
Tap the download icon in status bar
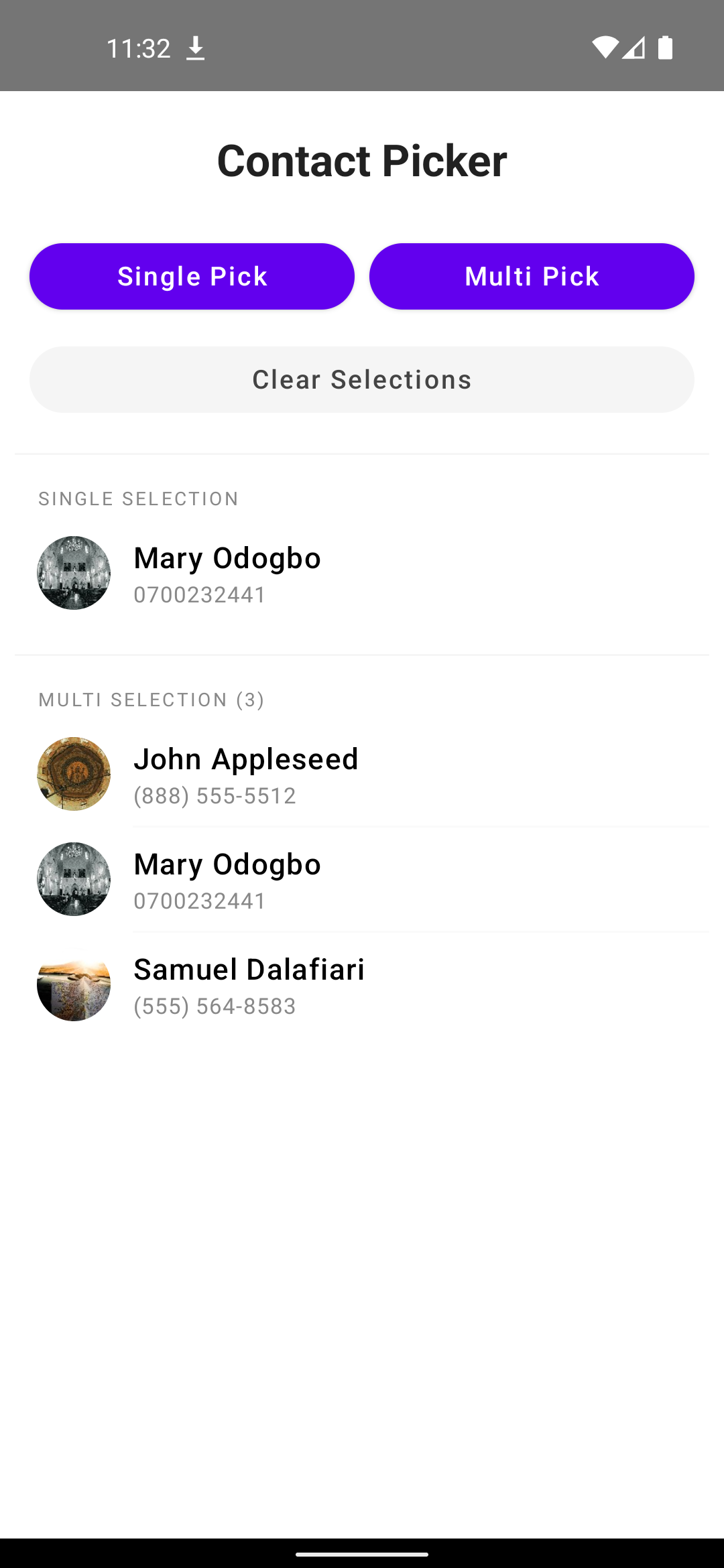coord(195,48)
